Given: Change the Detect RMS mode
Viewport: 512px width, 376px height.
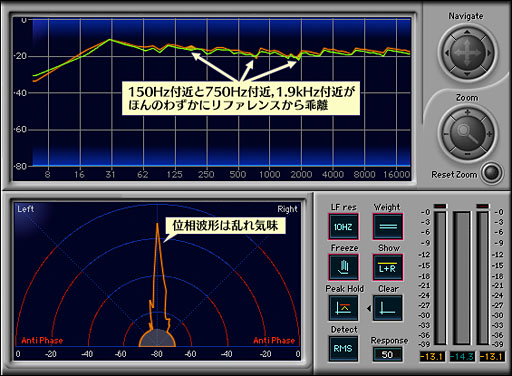Looking at the screenshot, I should [343, 349].
